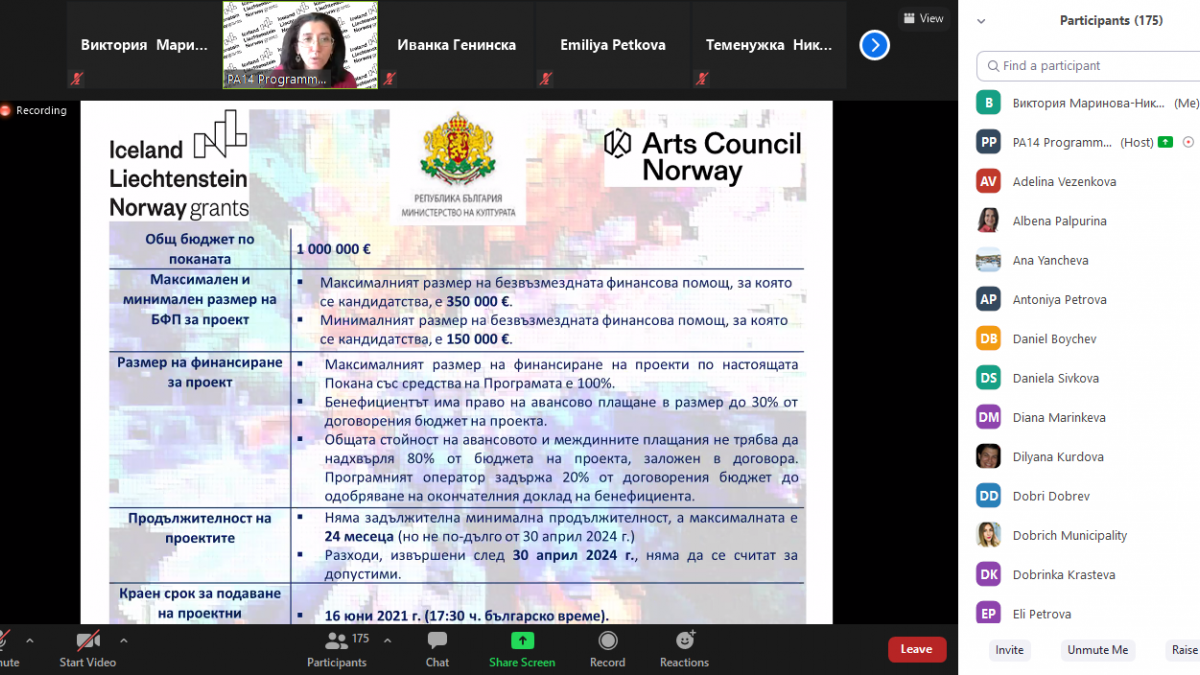1200x675 pixels.
Task: Click host's recording status icon in list
Action: (x=1188, y=142)
